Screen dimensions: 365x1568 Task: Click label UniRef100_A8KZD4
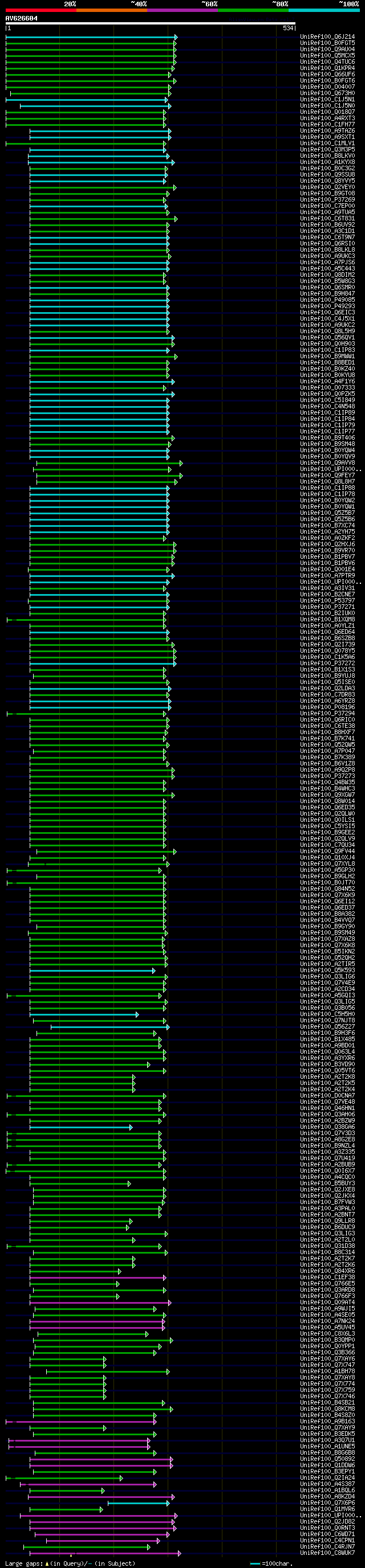tap(327, 1497)
